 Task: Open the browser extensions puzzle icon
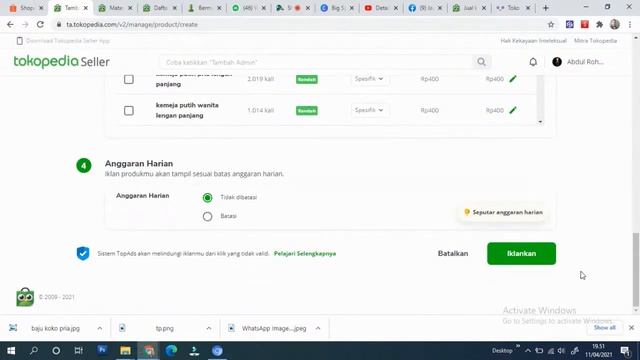pos(600,24)
